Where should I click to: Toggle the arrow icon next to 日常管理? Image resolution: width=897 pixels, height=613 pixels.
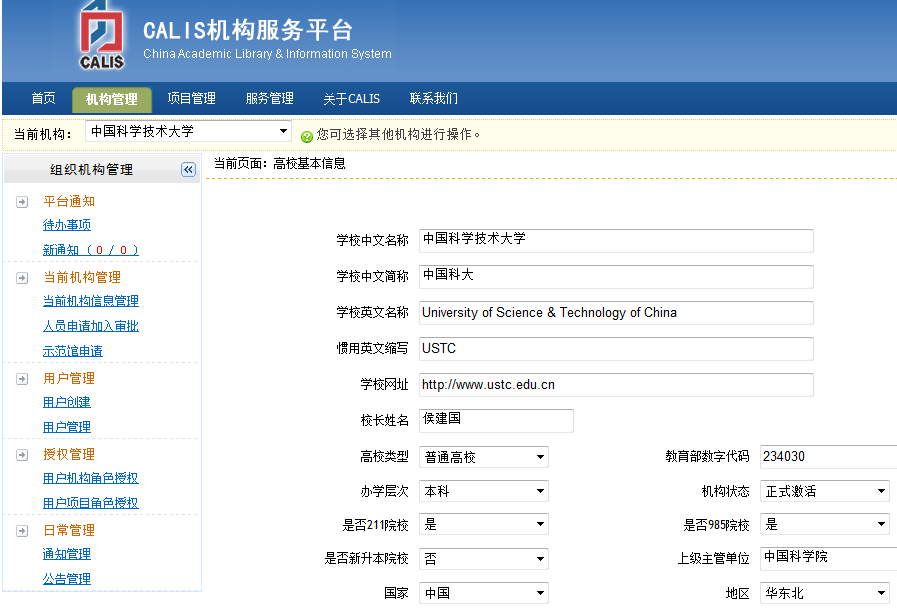coord(22,531)
